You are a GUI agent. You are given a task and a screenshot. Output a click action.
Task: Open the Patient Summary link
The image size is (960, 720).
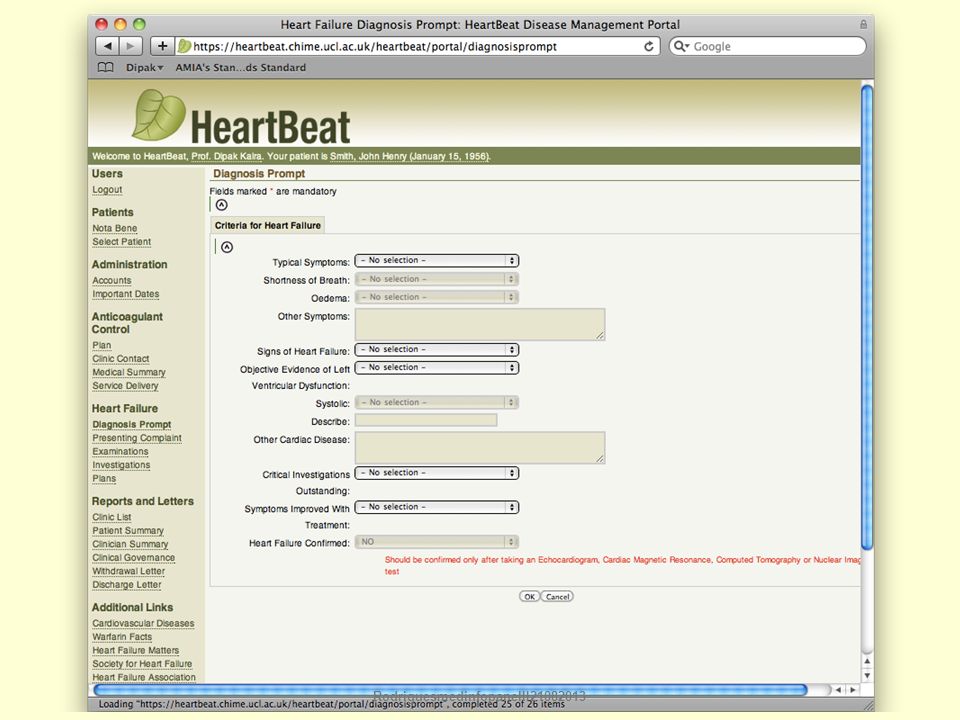(x=128, y=531)
